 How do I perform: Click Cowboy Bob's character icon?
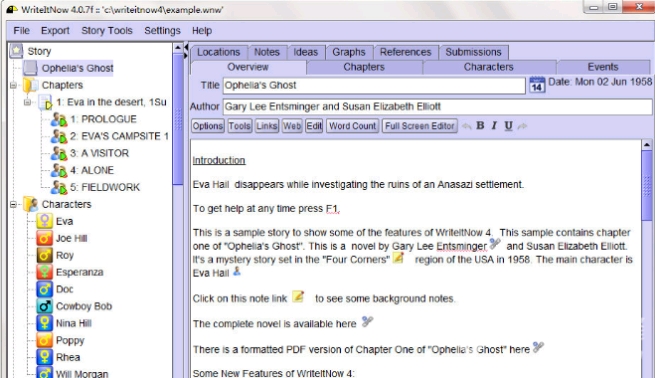(45, 306)
